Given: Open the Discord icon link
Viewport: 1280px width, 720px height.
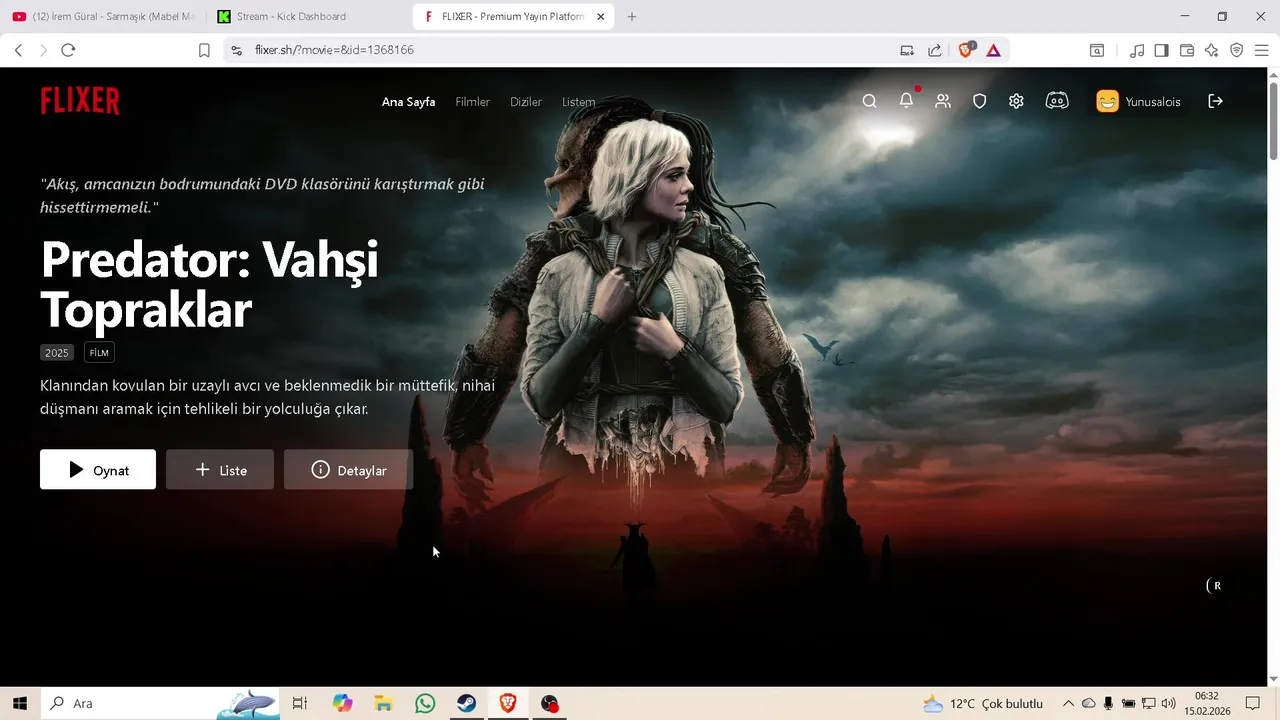Looking at the screenshot, I should pos(1057,101).
